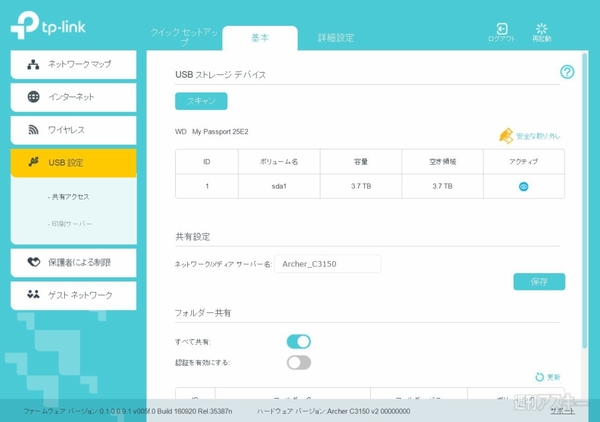
Task: Click the safe removal eject icon
Action: tap(506, 136)
